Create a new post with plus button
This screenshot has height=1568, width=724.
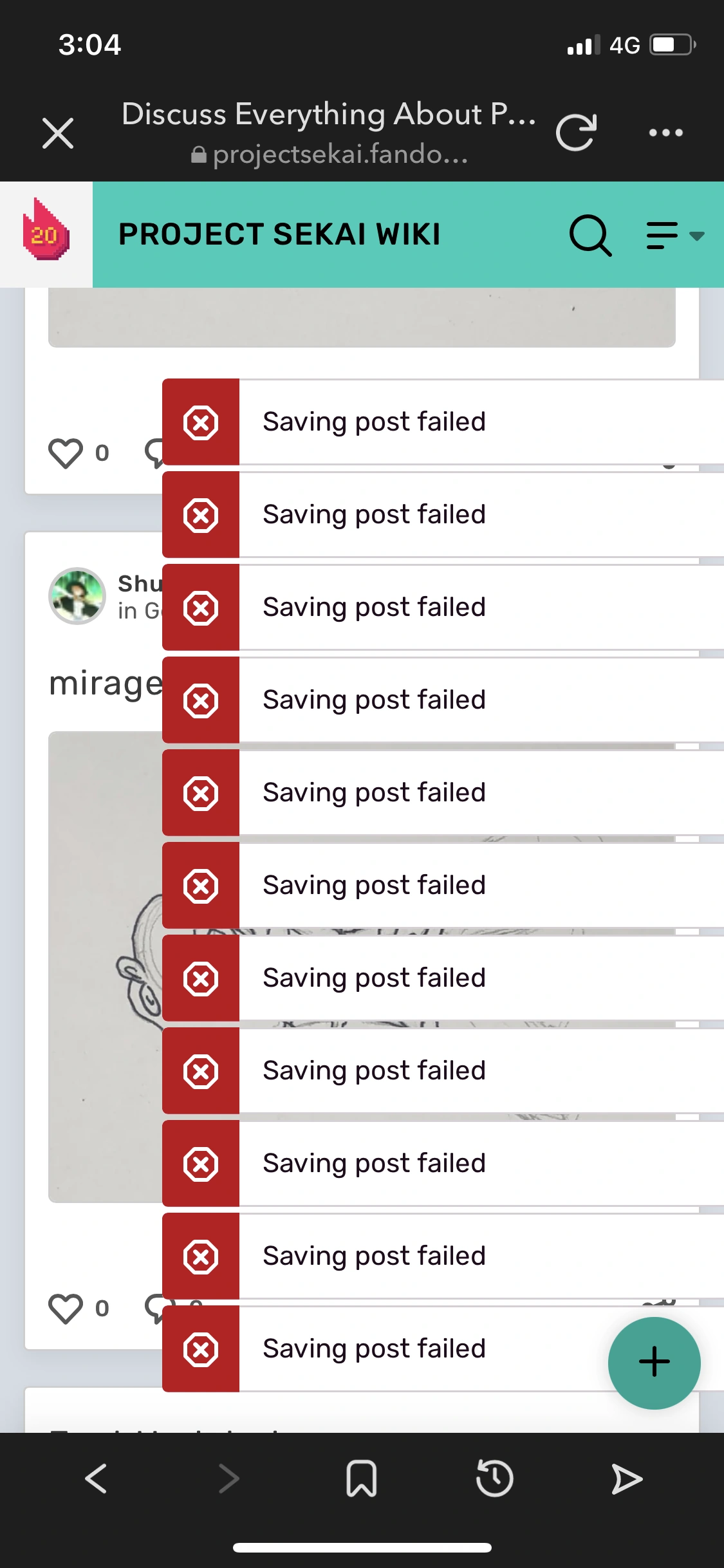pos(654,1362)
